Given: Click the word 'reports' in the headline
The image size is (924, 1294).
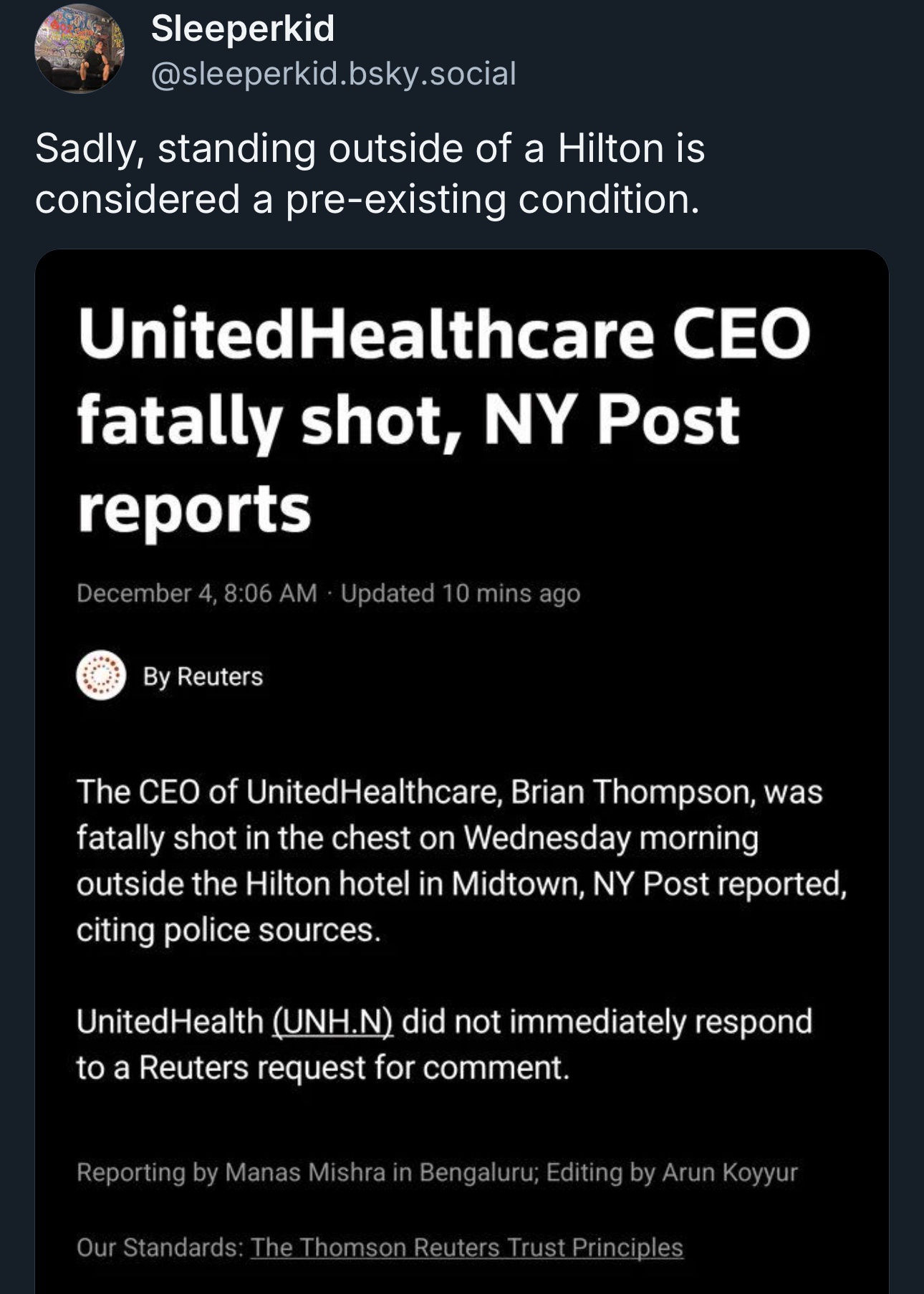Looking at the screenshot, I should pyautogui.click(x=194, y=509).
